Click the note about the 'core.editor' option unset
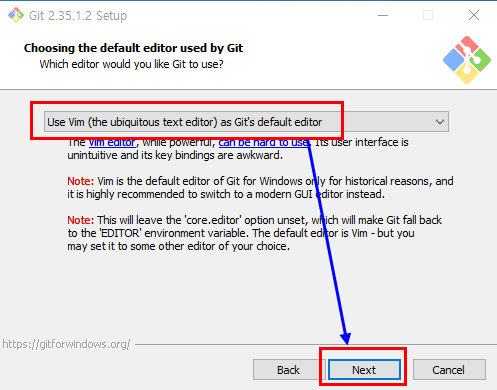Screen dimensions: 497x390 click(x=254, y=233)
